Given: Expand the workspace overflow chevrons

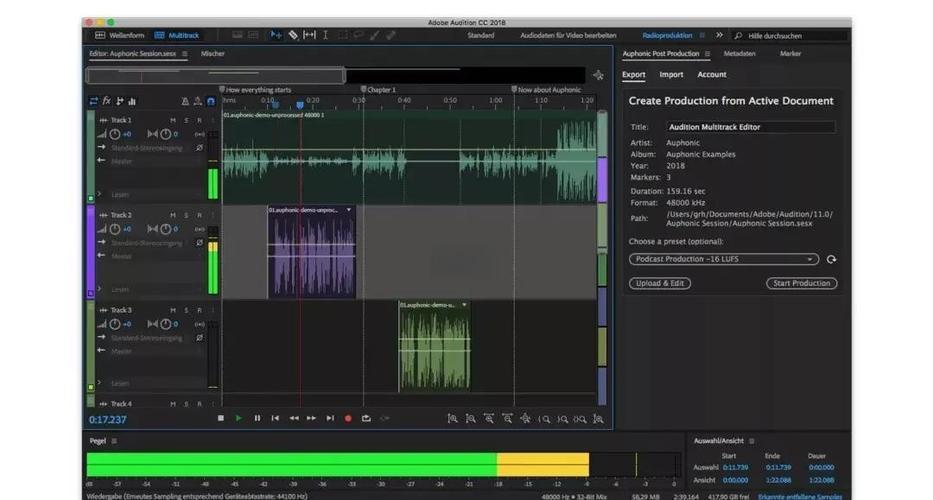Looking at the screenshot, I should [x=719, y=35].
